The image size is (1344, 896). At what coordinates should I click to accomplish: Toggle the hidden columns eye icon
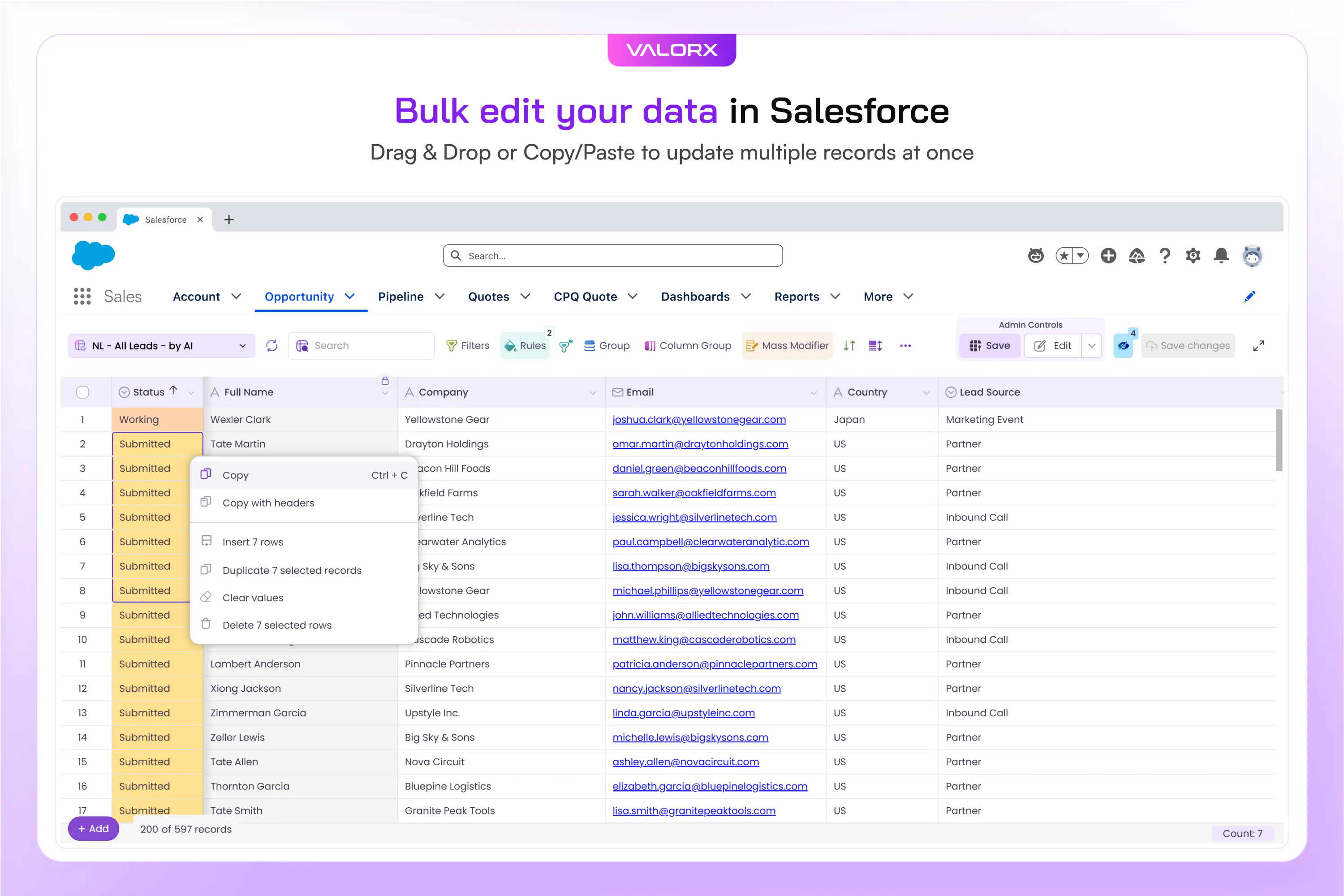1124,346
